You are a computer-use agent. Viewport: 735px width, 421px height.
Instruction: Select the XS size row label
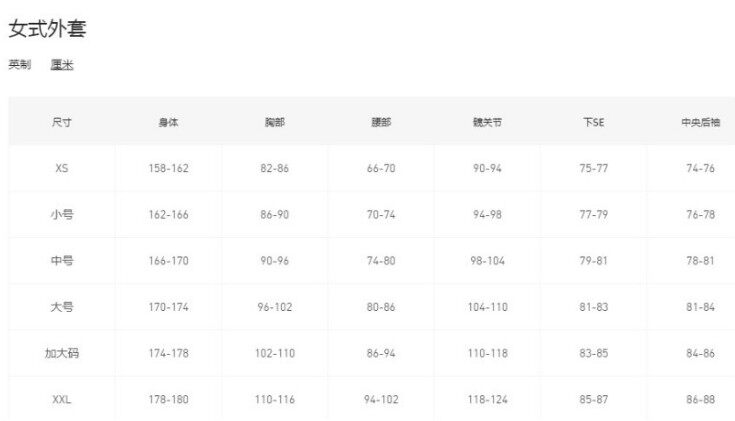pos(62,169)
